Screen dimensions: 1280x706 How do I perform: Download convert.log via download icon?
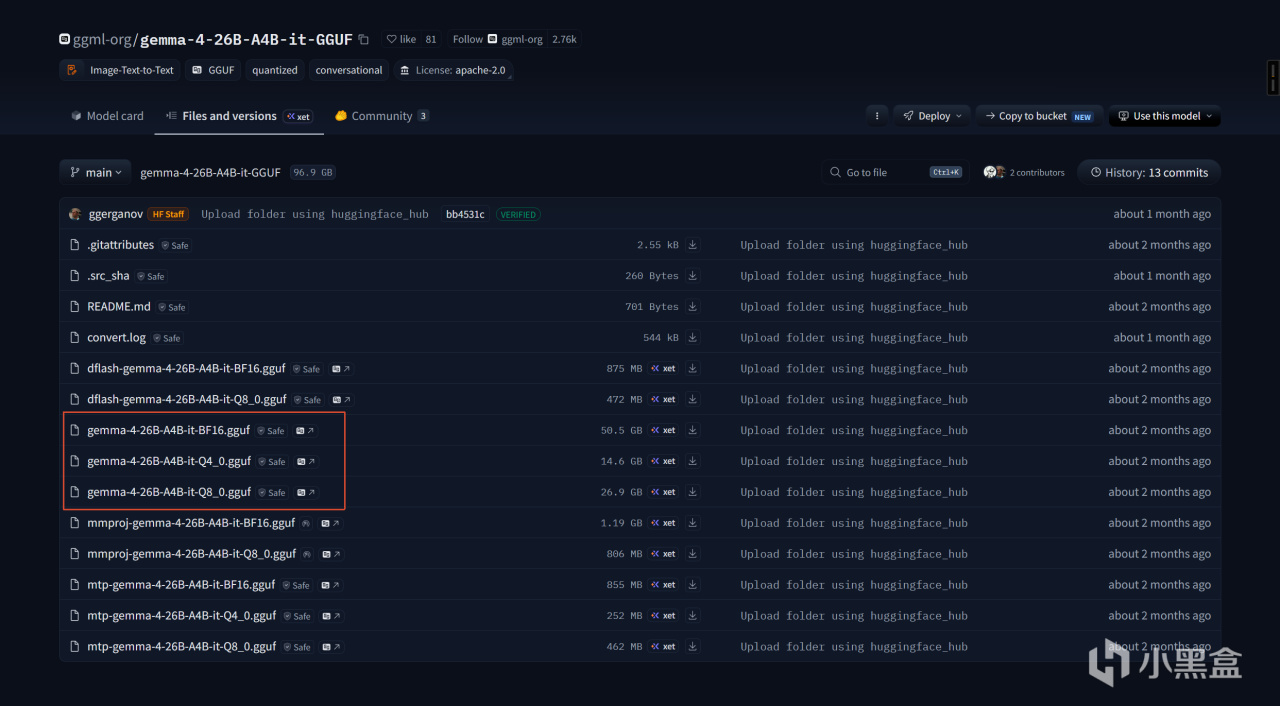[x=692, y=338]
